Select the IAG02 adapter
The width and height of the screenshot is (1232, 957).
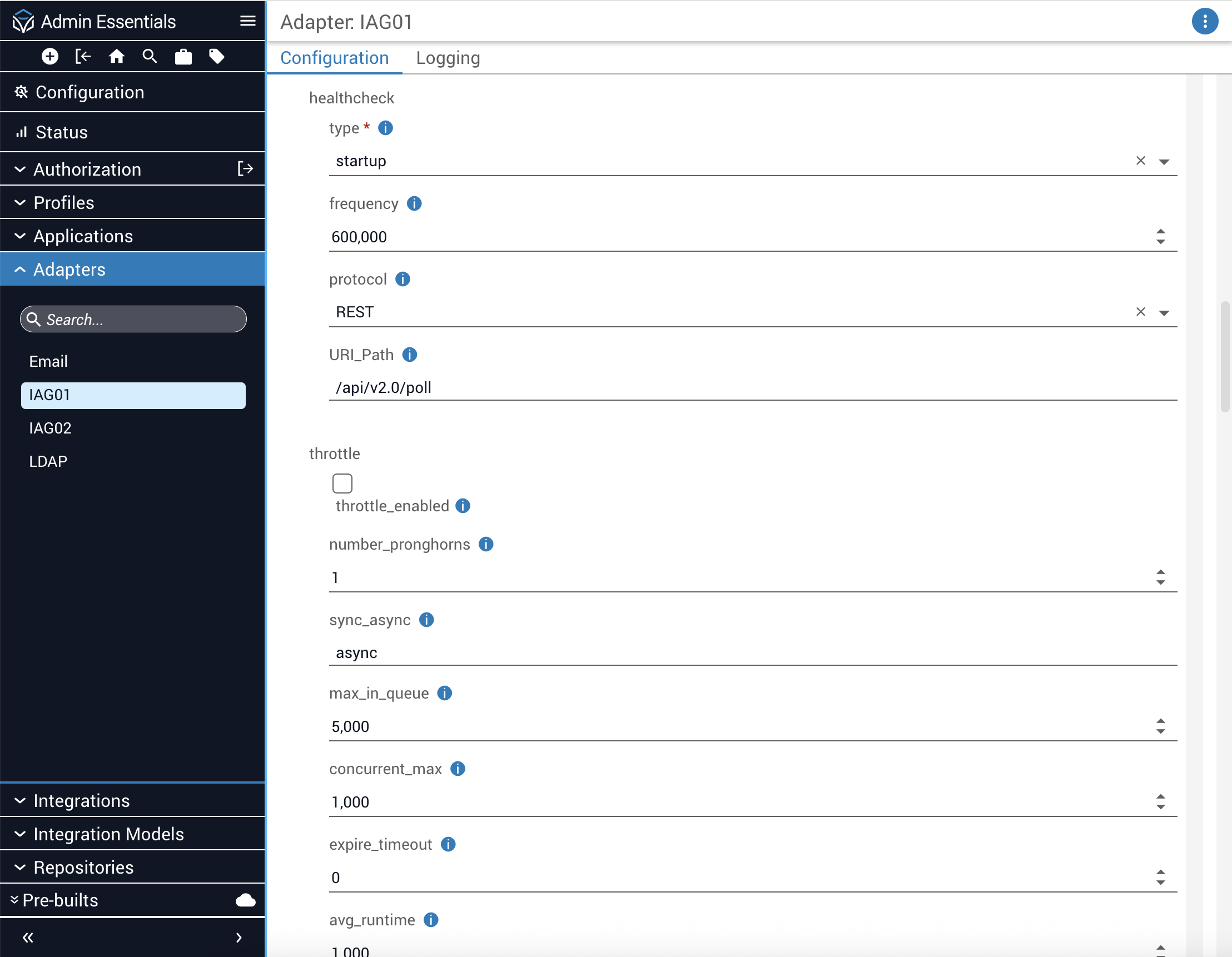point(50,428)
